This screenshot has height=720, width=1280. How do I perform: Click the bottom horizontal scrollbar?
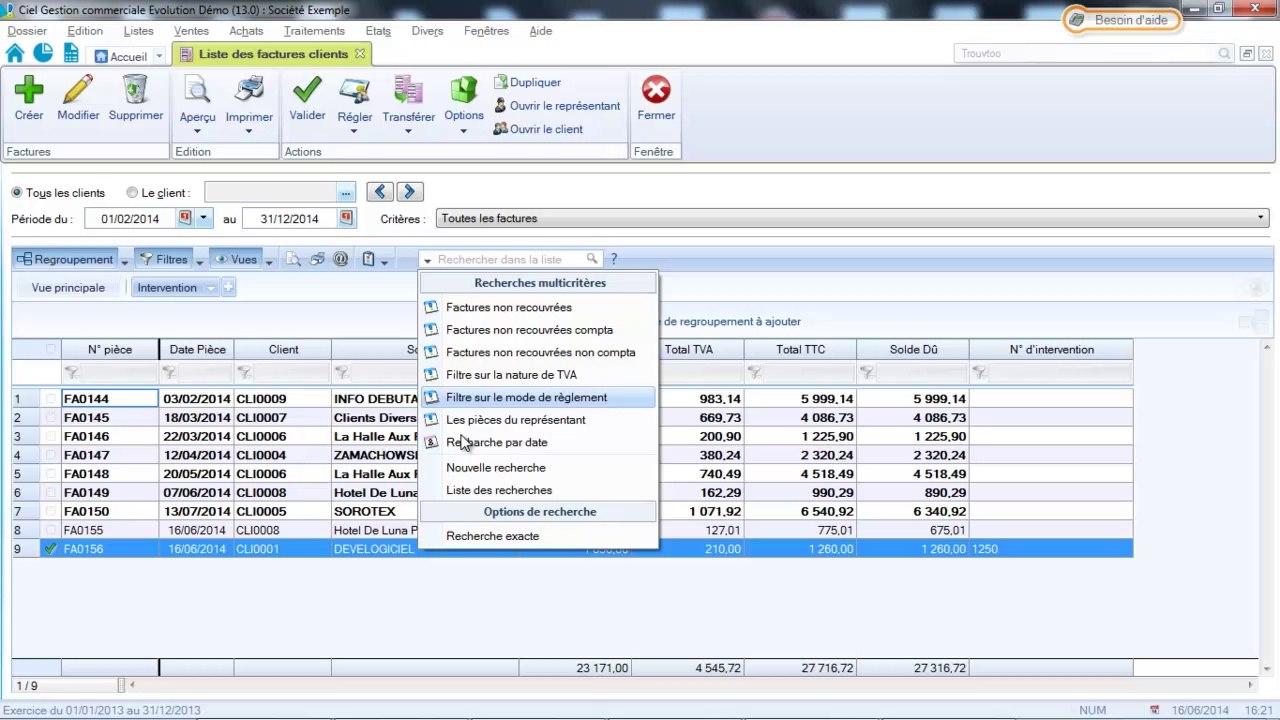pyautogui.click(x=690, y=685)
